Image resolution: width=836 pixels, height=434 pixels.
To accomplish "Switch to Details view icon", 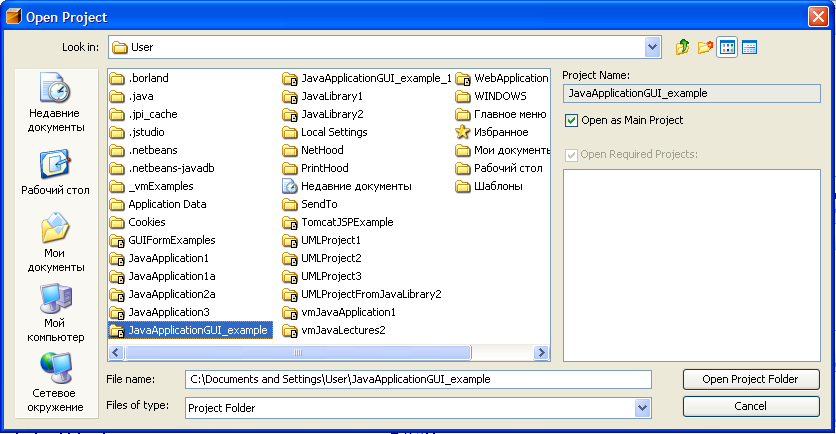I will tap(750, 47).
